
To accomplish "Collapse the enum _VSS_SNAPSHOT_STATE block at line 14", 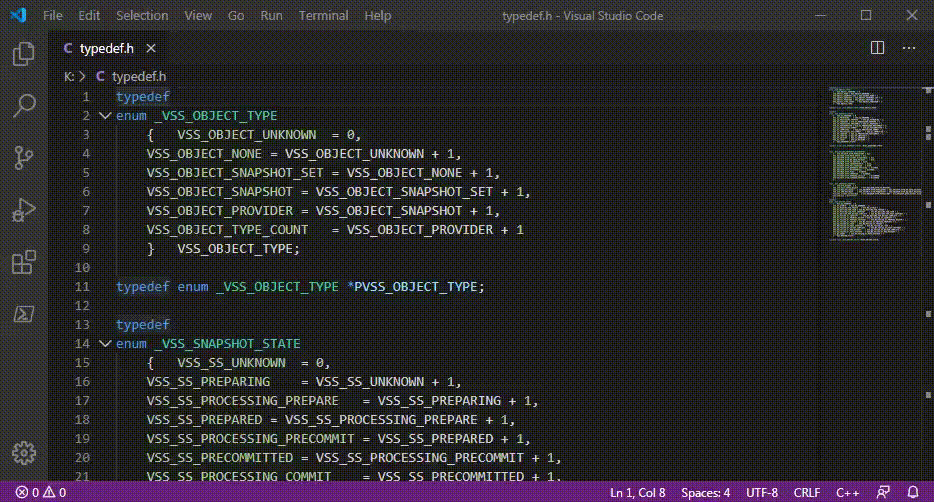I will click(105, 344).
